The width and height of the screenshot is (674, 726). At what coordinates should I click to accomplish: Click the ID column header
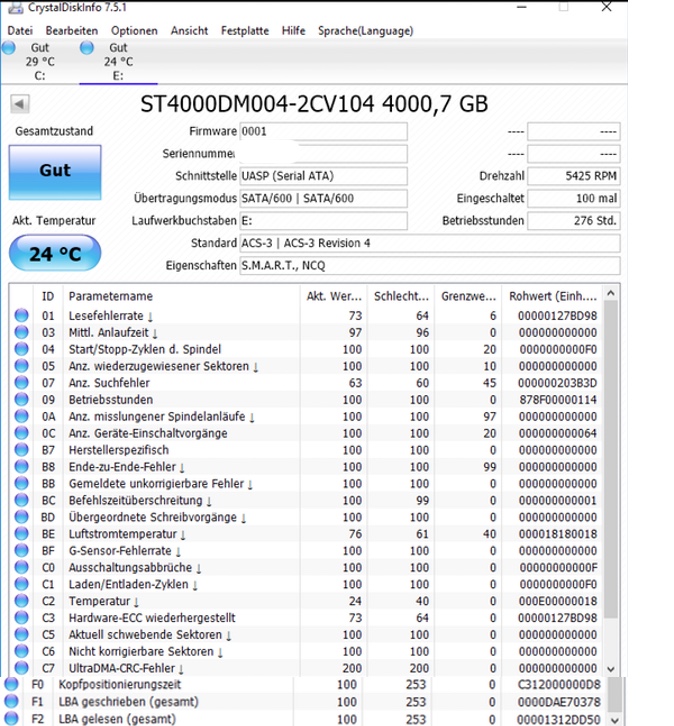[x=48, y=296]
